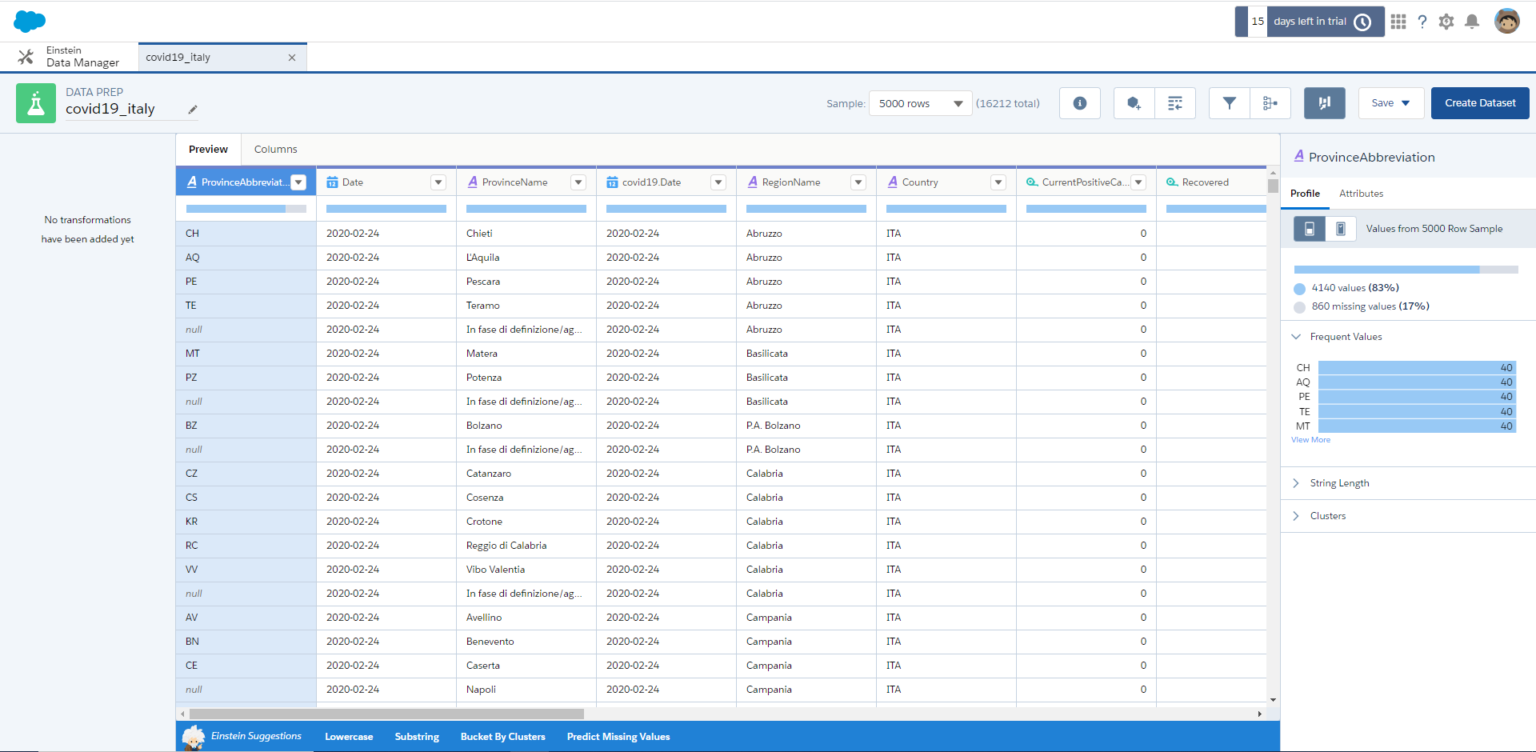Open the notifications bell
The height and width of the screenshot is (752, 1536).
point(1472,21)
